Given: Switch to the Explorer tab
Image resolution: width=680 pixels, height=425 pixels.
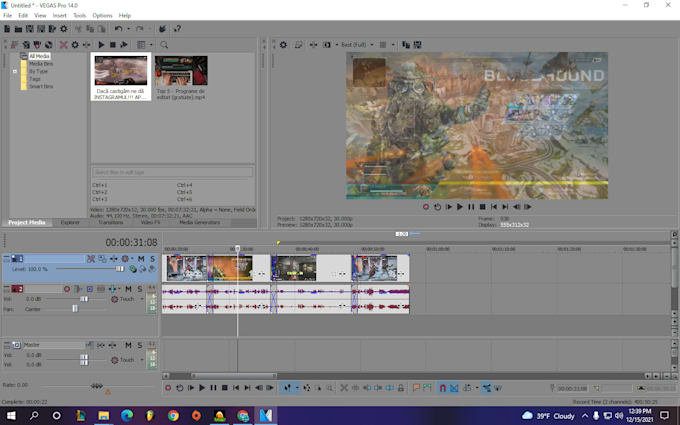Looking at the screenshot, I should click(70, 222).
